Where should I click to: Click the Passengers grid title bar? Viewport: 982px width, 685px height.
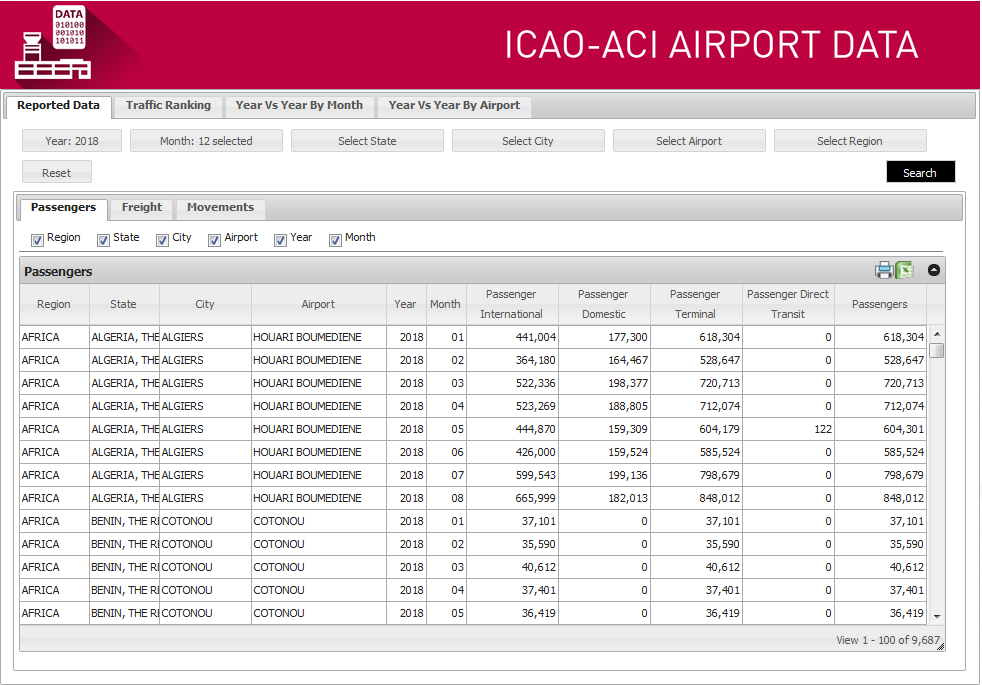pyautogui.click(x=482, y=270)
